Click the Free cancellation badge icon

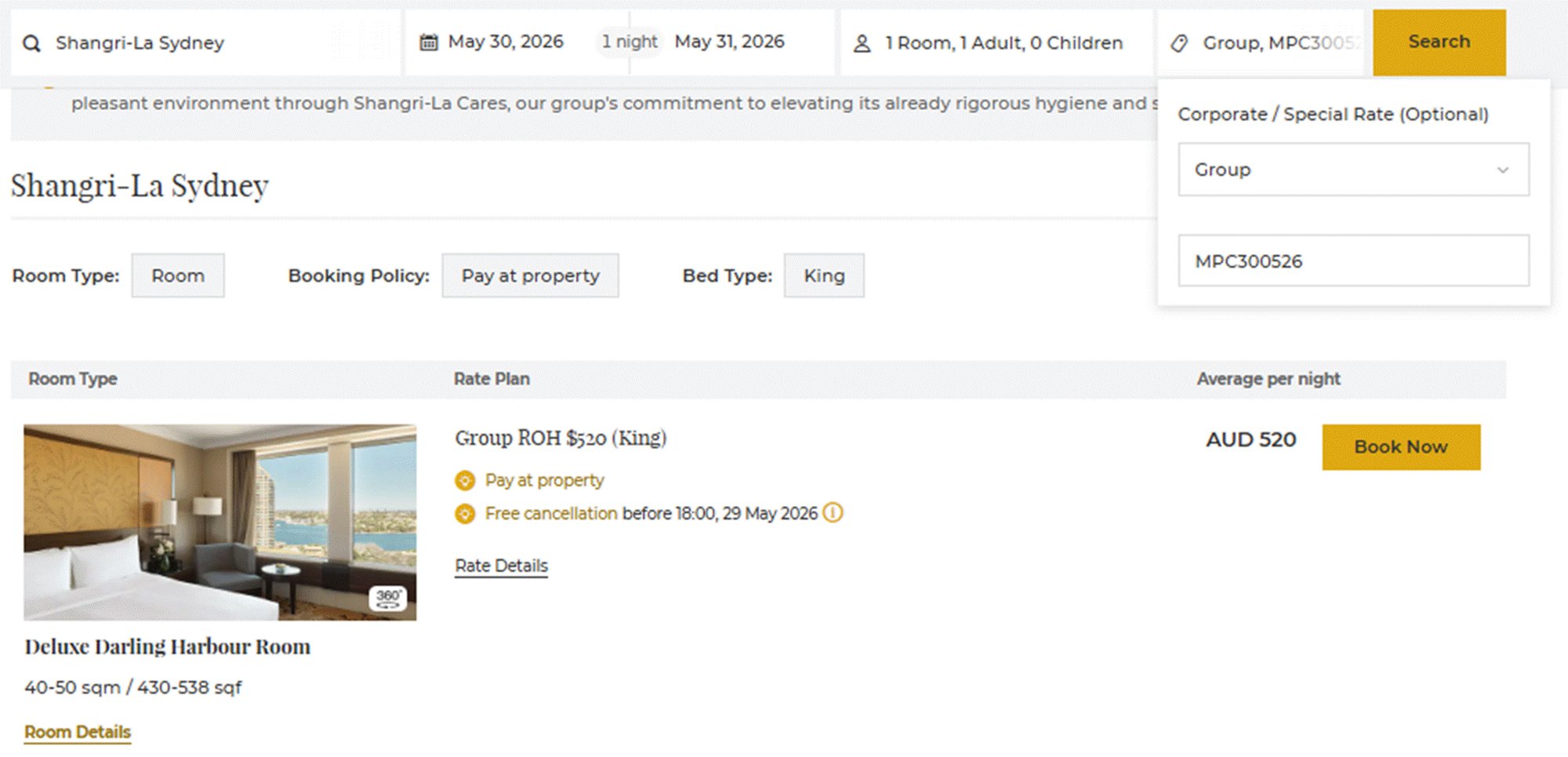pos(465,514)
